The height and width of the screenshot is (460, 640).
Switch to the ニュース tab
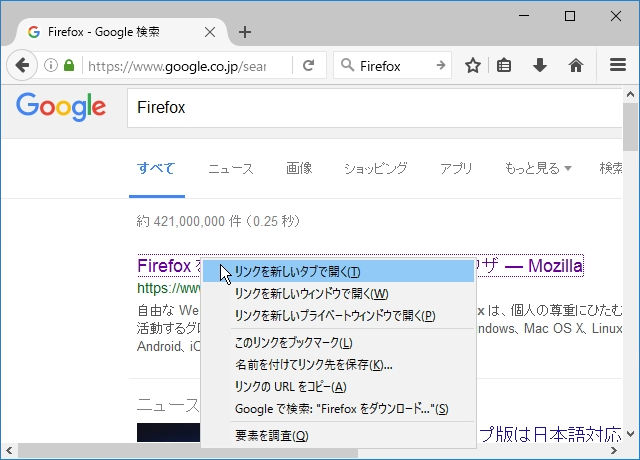pyautogui.click(x=231, y=168)
